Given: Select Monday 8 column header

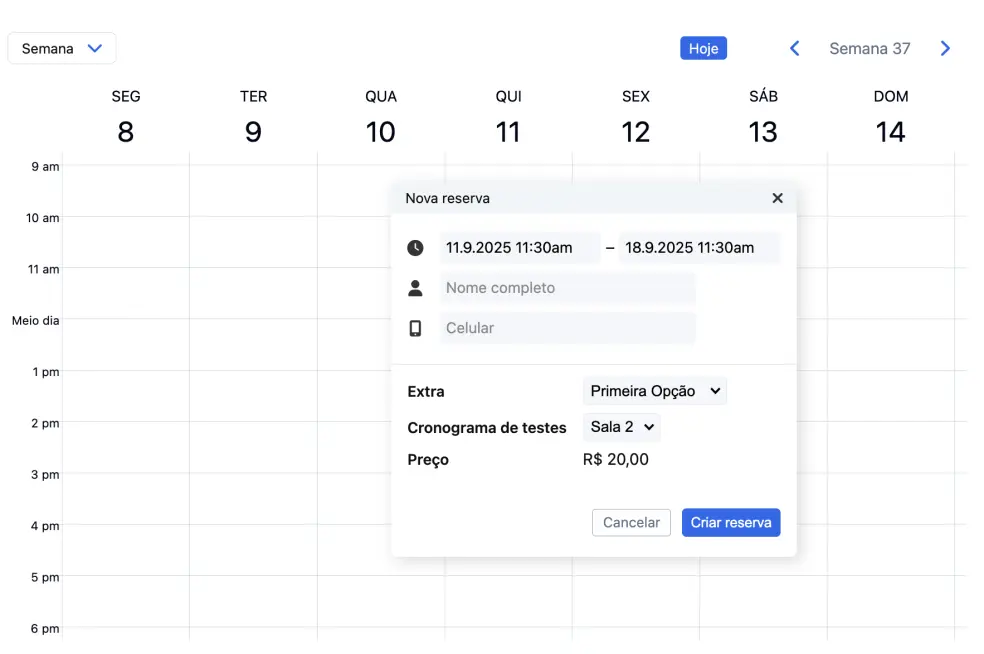Looking at the screenshot, I should (126, 117).
